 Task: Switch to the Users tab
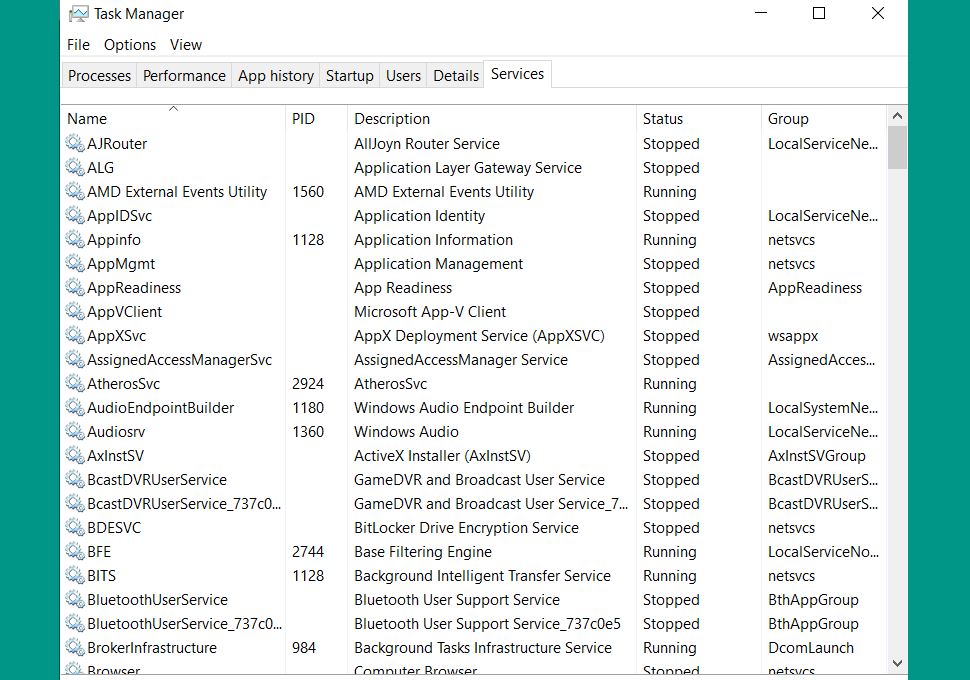[403, 75]
